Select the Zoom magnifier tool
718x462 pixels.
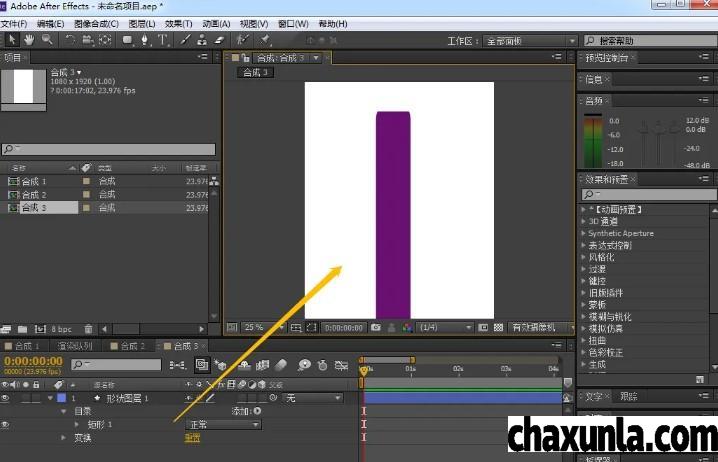click(x=47, y=40)
